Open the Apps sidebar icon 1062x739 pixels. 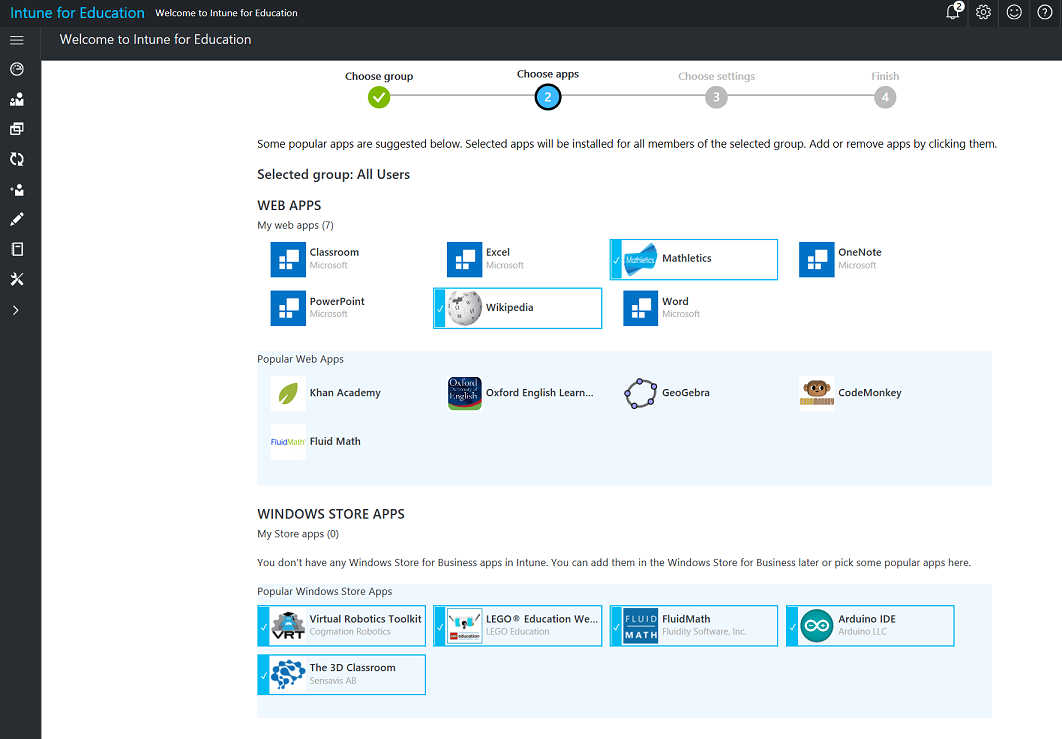[x=17, y=129]
